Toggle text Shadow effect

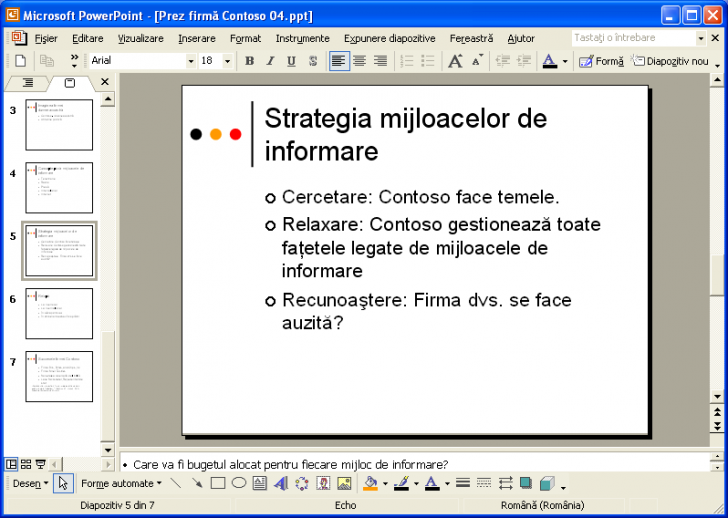pos(313,61)
